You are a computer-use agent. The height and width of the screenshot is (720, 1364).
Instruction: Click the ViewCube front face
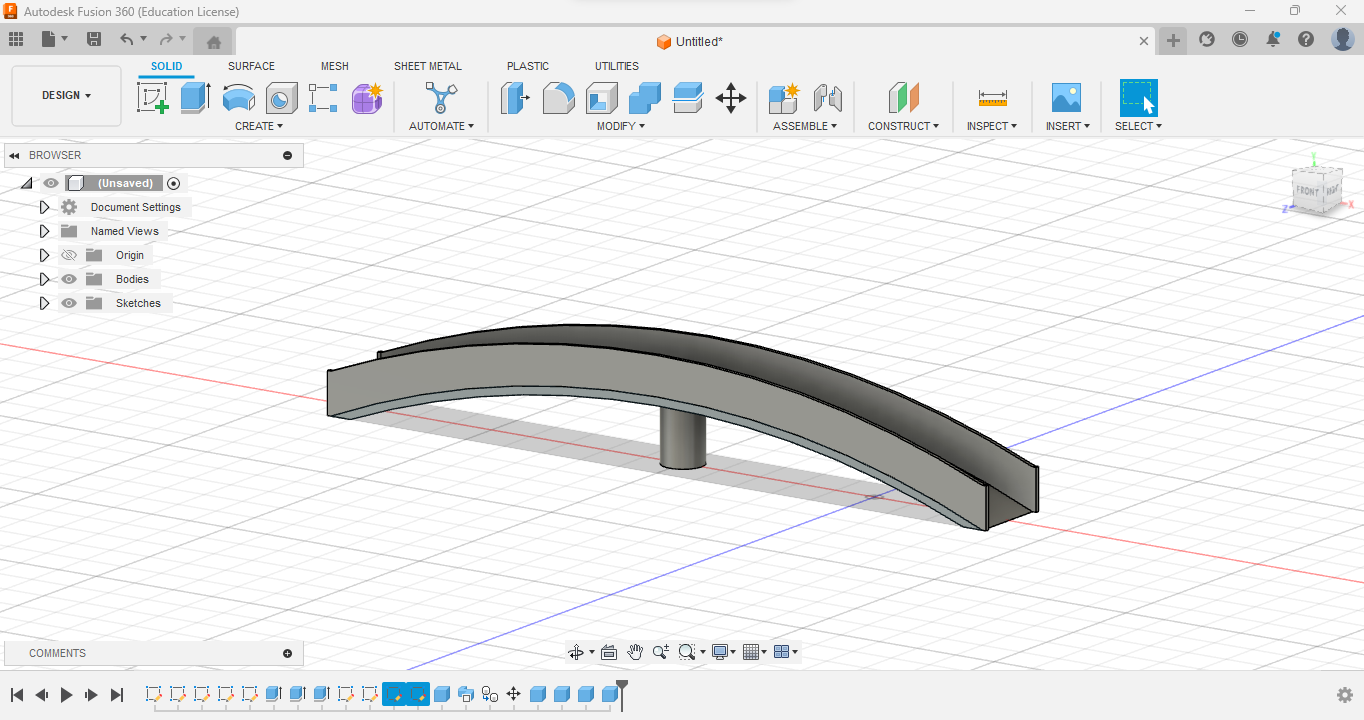(1307, 190)
